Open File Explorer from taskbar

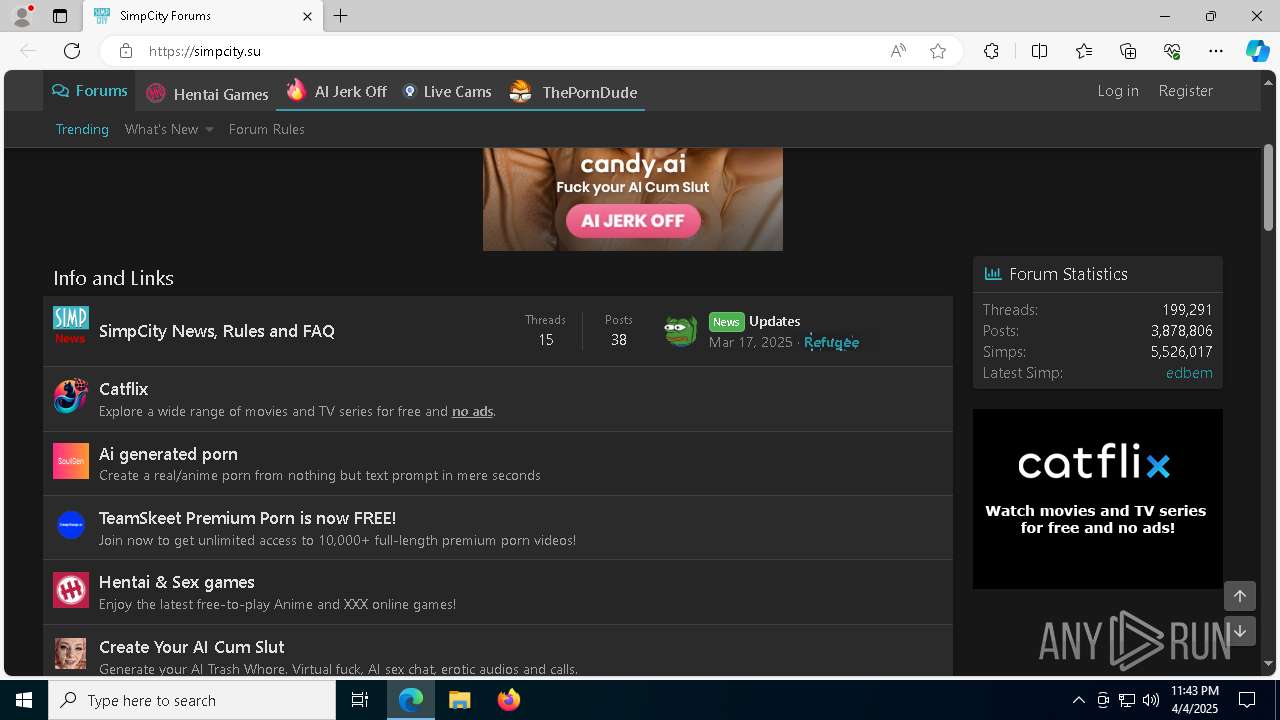pyautogui.click(x=460, y=700)
